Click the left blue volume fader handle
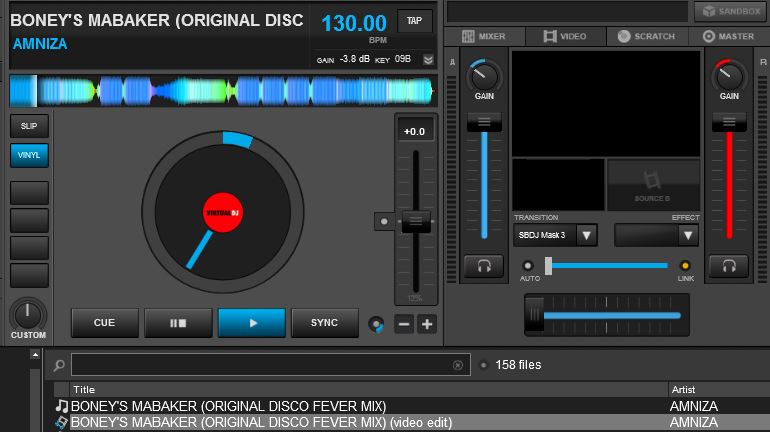This screenshot has height=432, width=770. point(484,122)
